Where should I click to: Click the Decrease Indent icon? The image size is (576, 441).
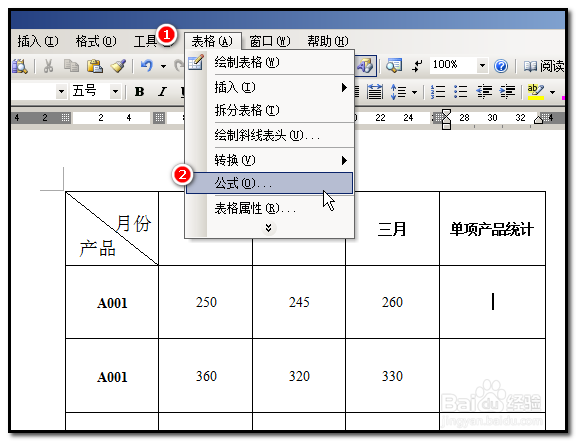(484, 92)
